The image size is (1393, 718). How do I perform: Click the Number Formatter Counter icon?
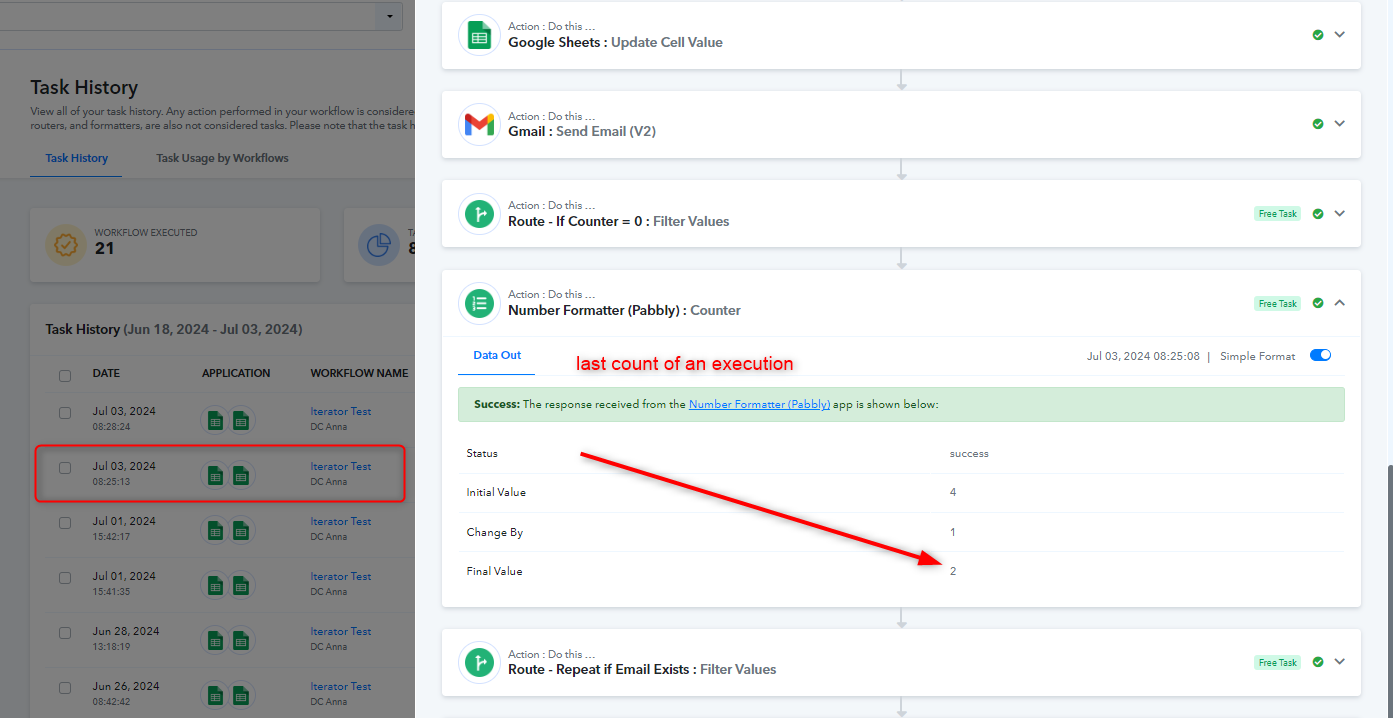pos(479,304)
